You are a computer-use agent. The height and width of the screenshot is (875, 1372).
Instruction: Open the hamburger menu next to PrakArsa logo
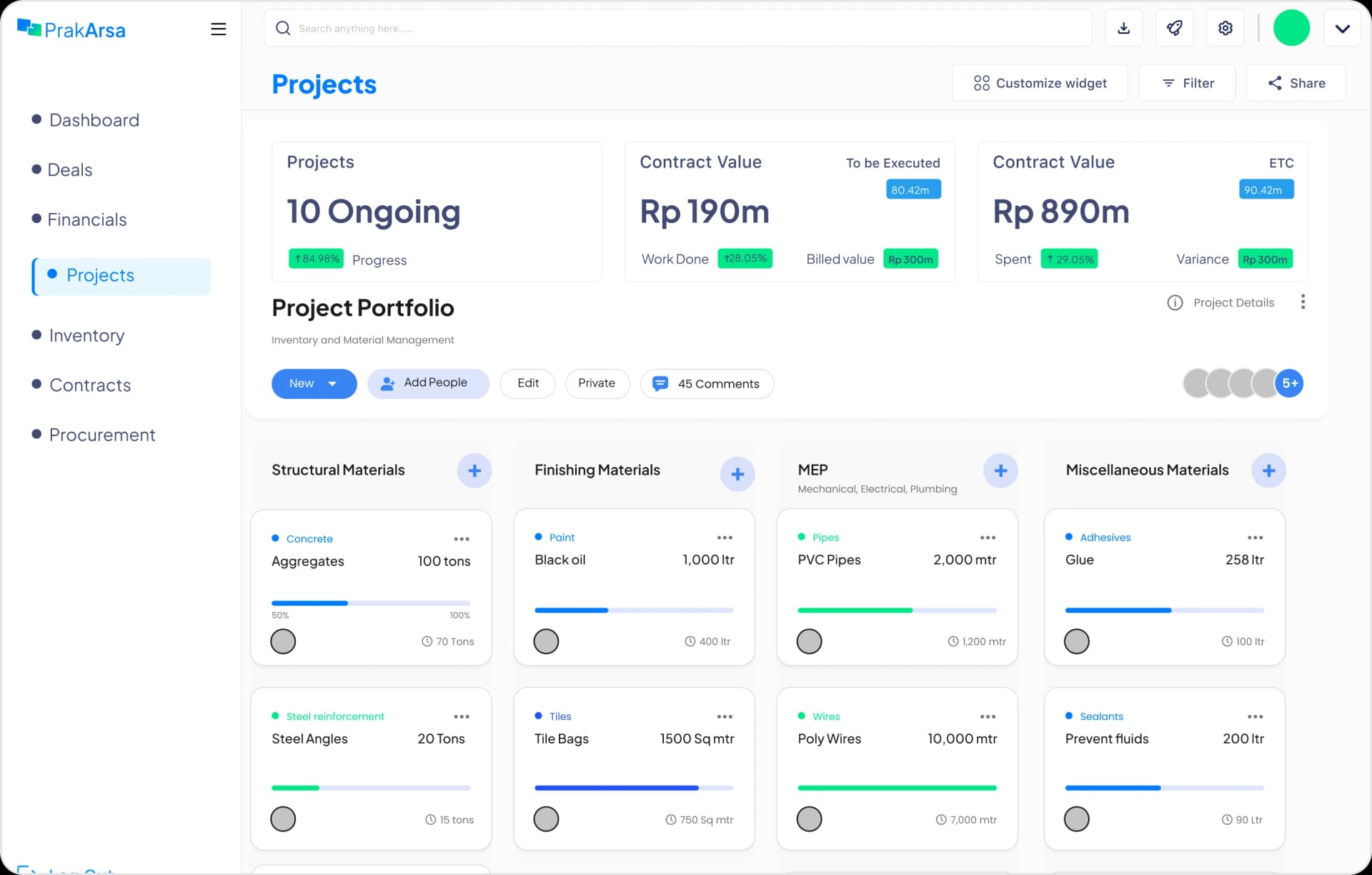pyautogui.click(x=219, y=29)
